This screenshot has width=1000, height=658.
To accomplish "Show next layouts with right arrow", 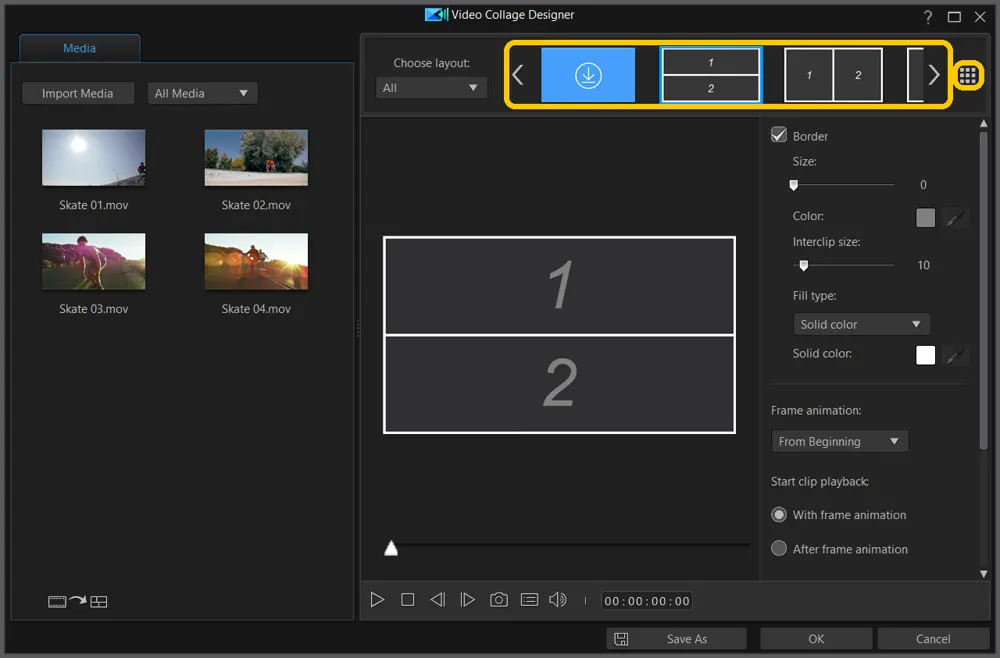I will 934,75.
